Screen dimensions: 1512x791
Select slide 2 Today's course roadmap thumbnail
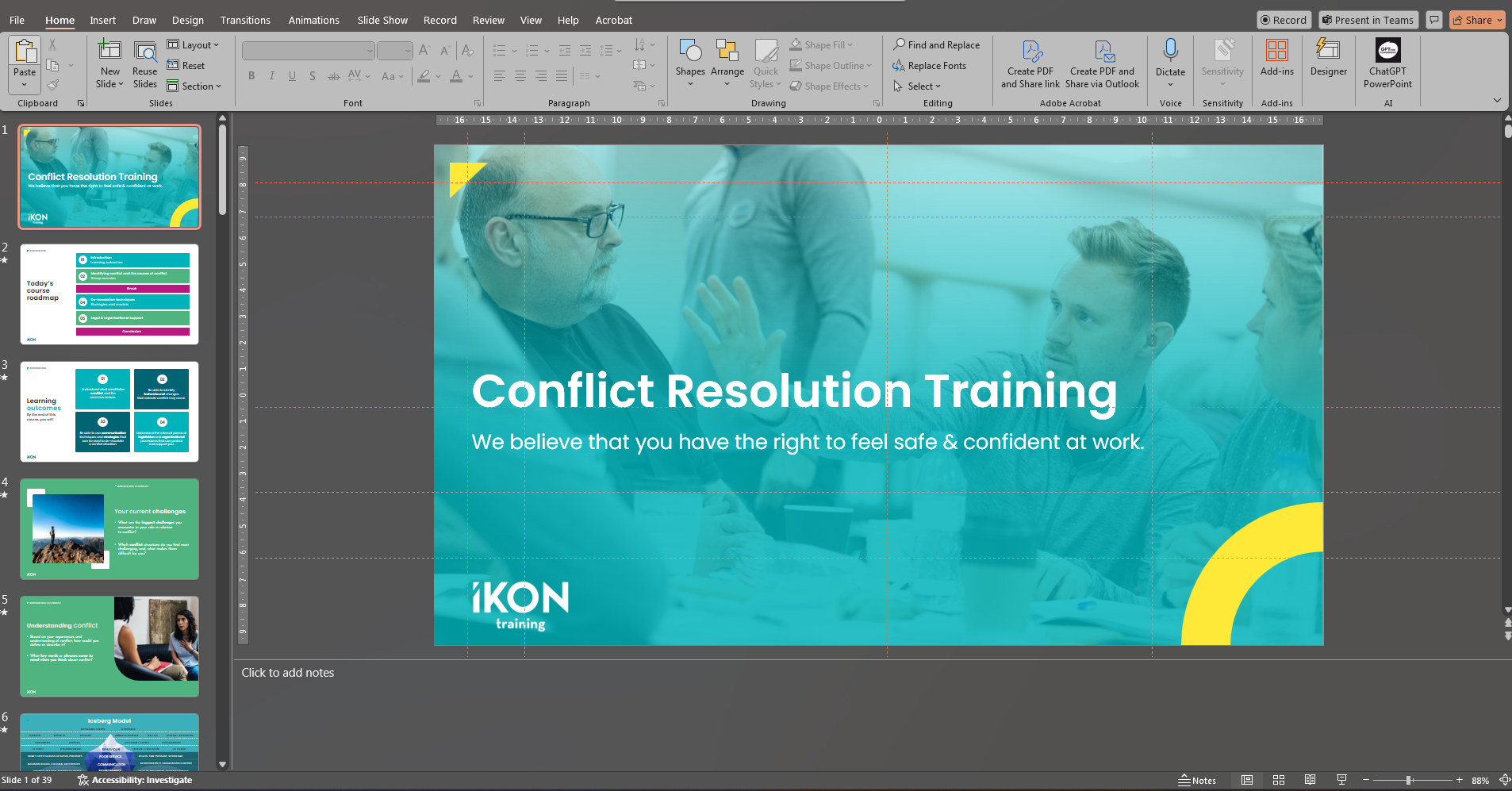click(109, 294)
